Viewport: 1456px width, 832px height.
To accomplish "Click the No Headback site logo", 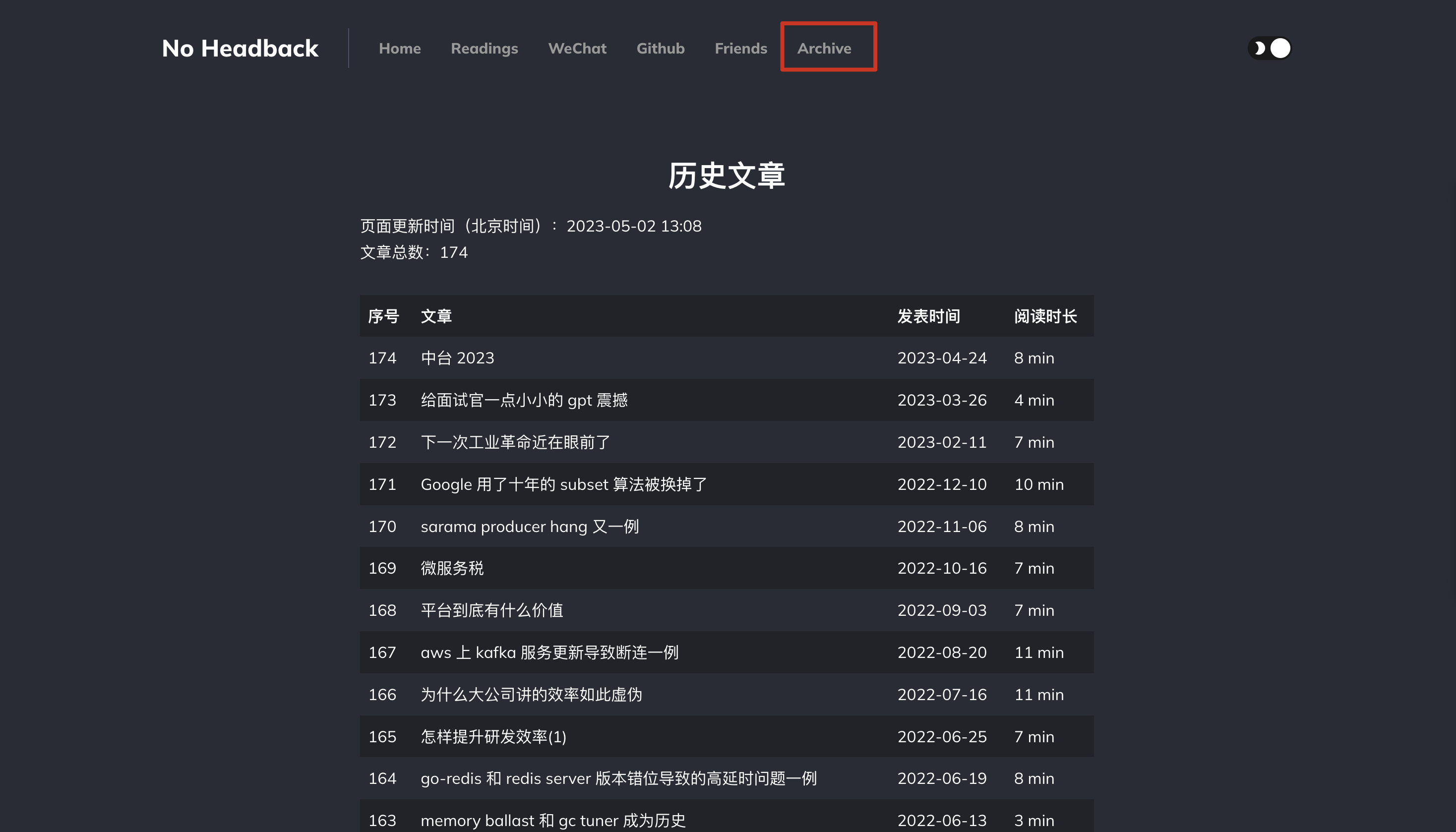I will [240, 49].
